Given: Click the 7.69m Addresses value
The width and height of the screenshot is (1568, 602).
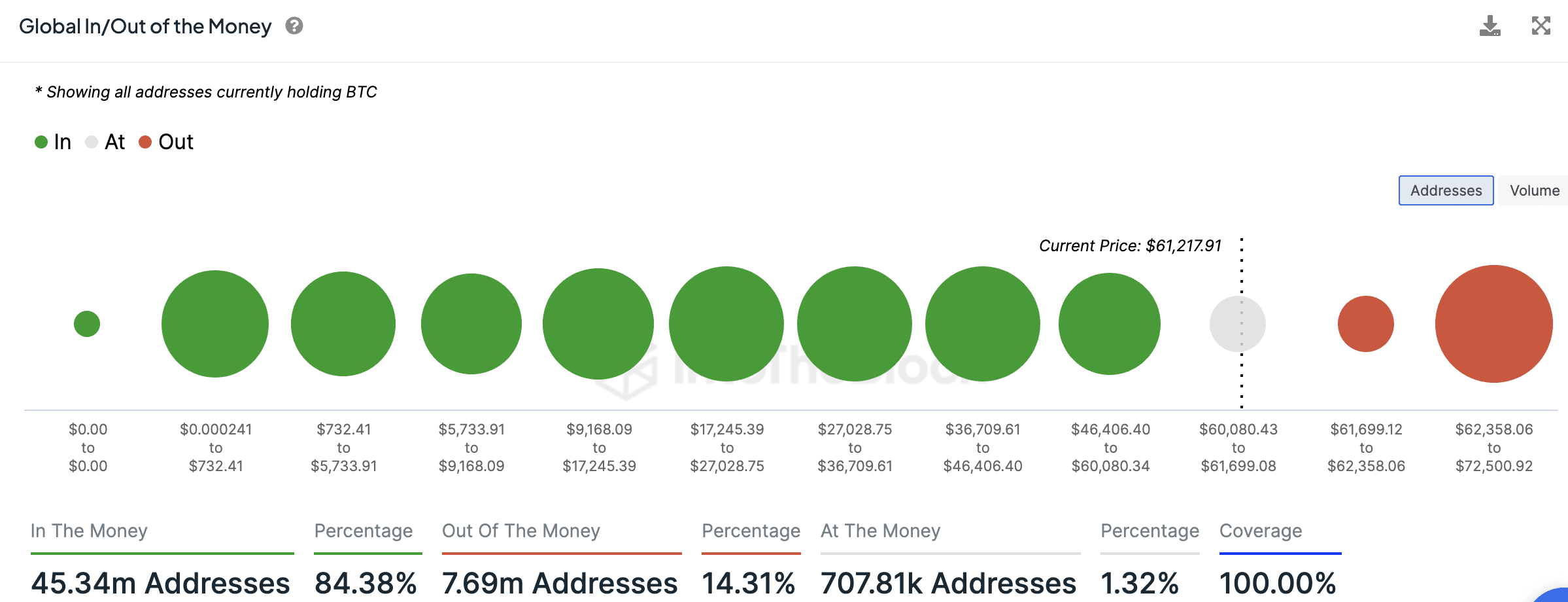Looking at the screenshot, I should [560, 583].
